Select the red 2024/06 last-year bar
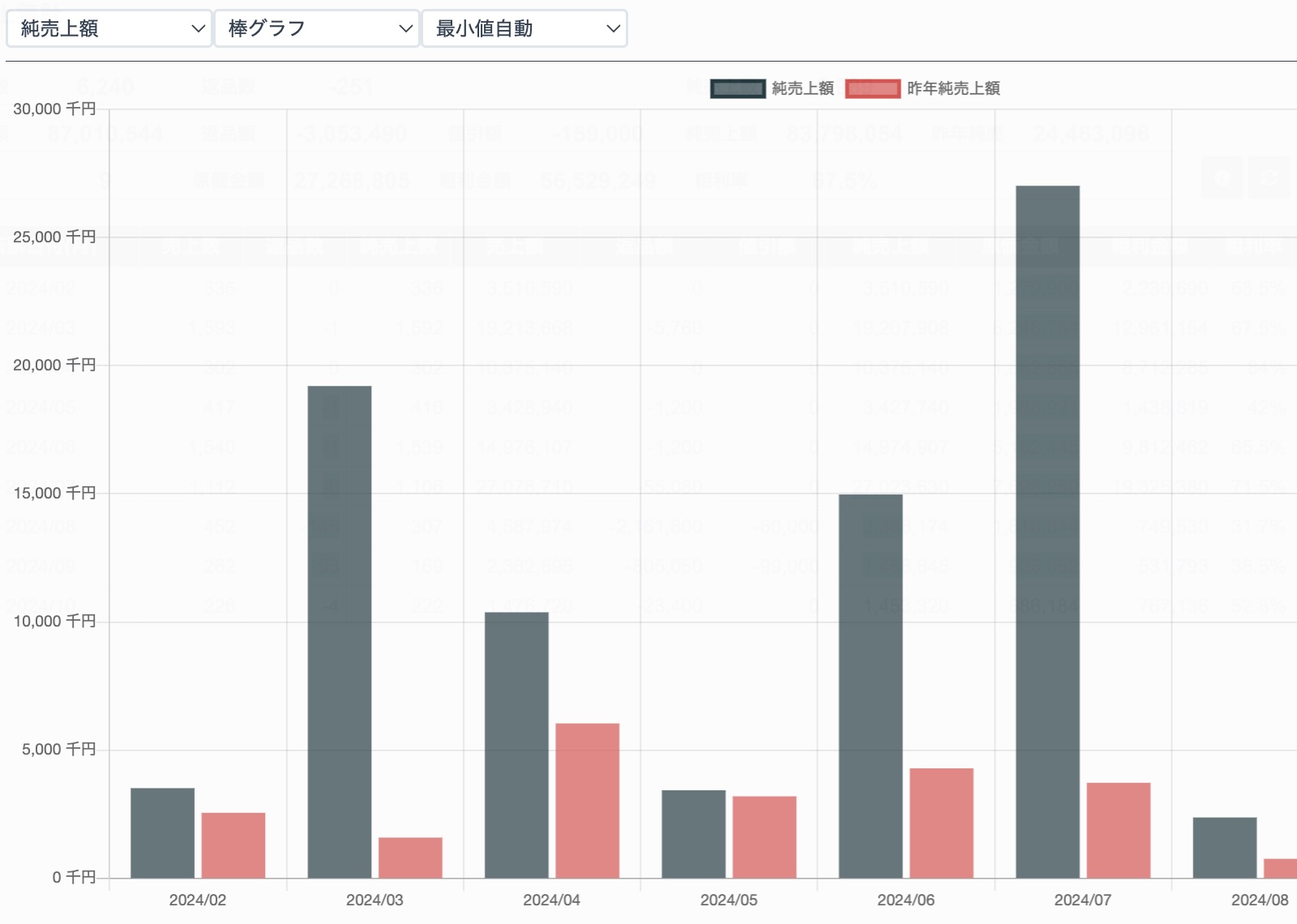 pos(941,823)
